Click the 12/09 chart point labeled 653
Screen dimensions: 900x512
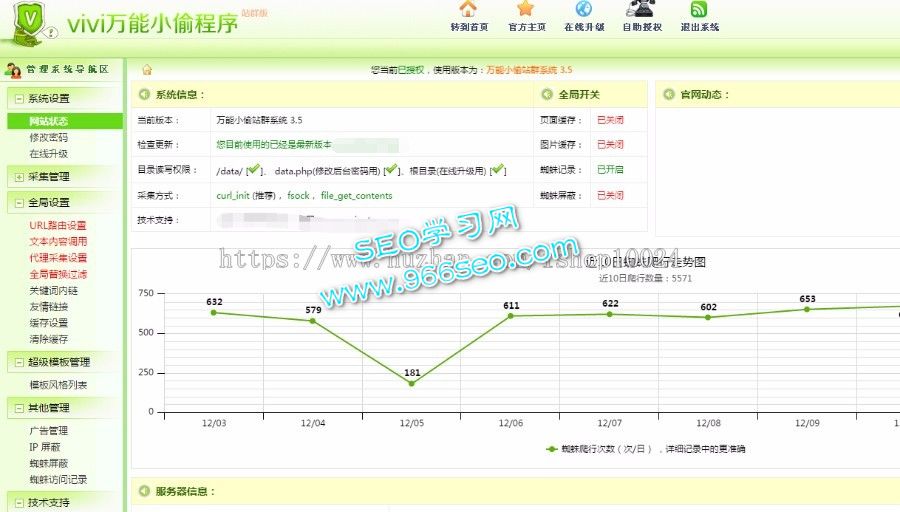click(x=807, y=309)
